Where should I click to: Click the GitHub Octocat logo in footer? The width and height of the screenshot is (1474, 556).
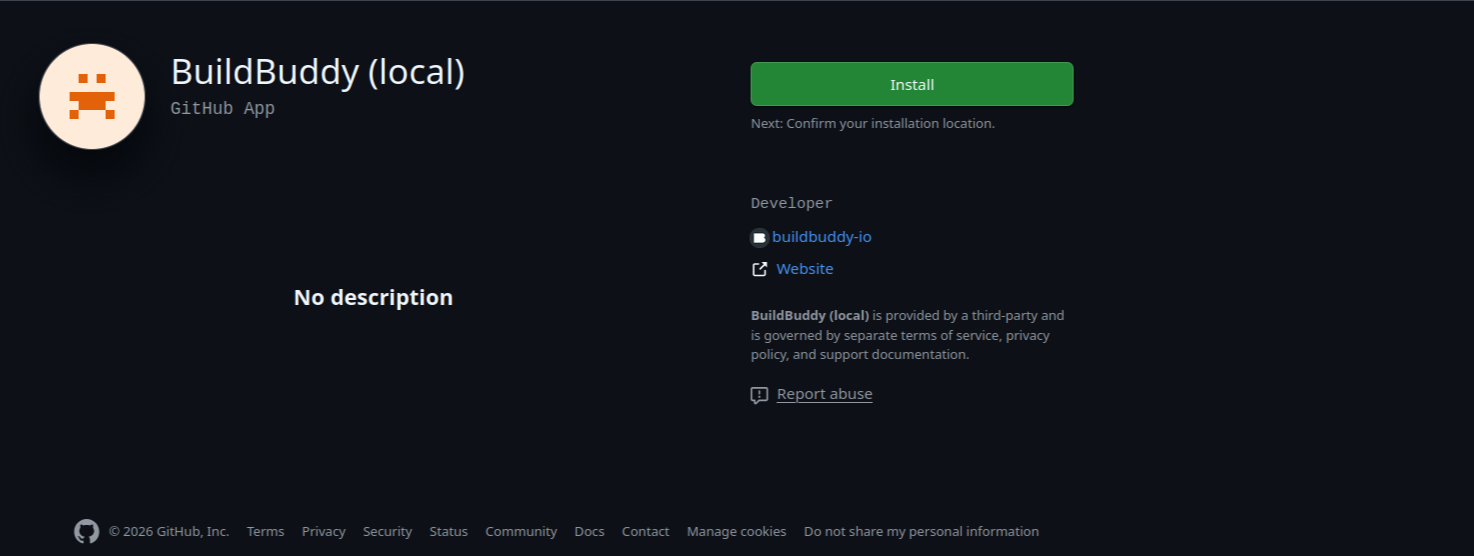point(87,531)
